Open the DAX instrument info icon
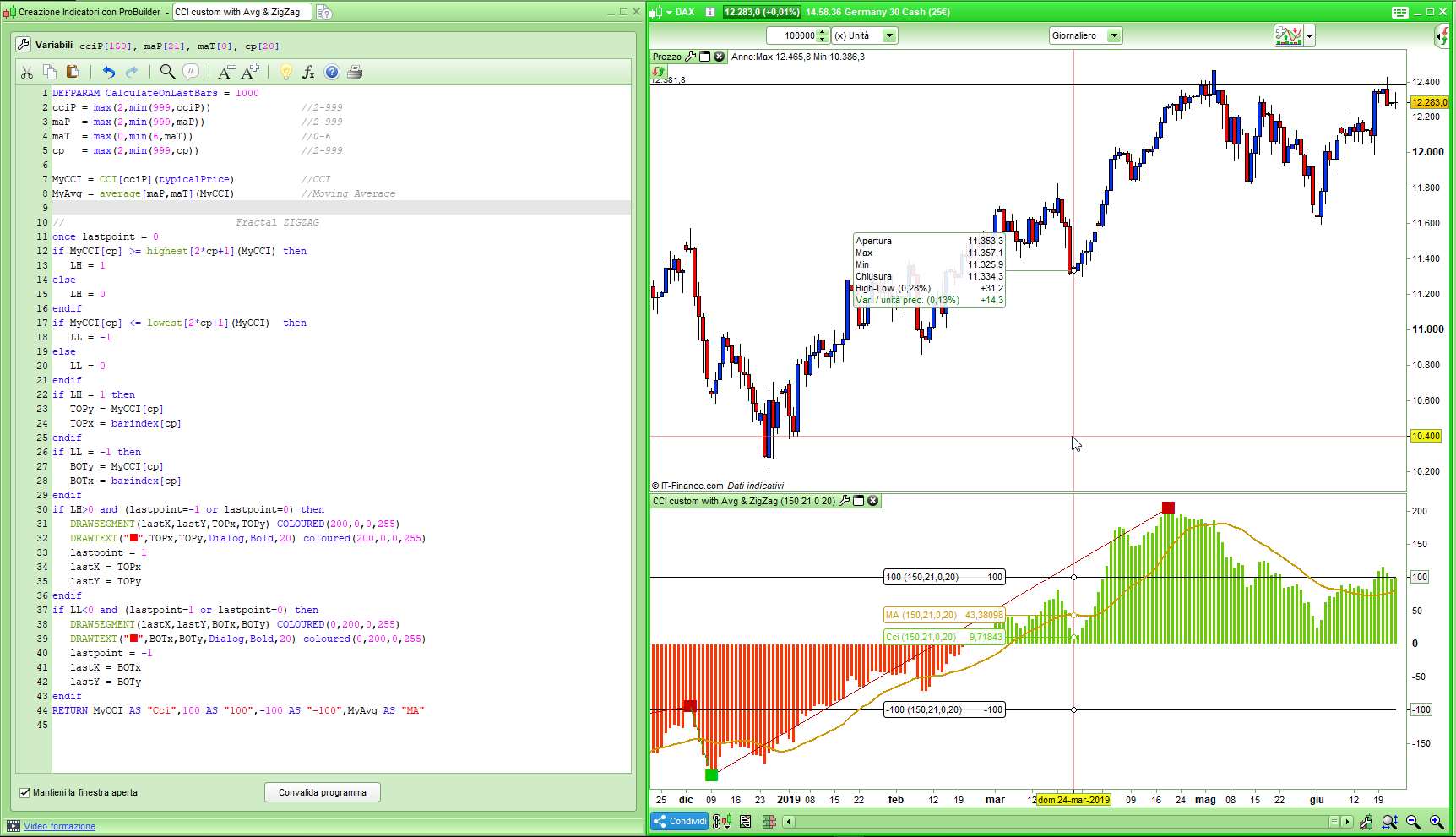The width and height of the screenshot is (1456, 837). coord(709,12)
